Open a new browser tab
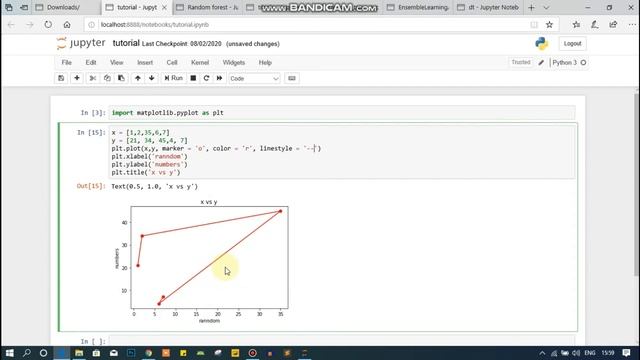This screenshot has height=360, width=640. (x=531, y=7)
